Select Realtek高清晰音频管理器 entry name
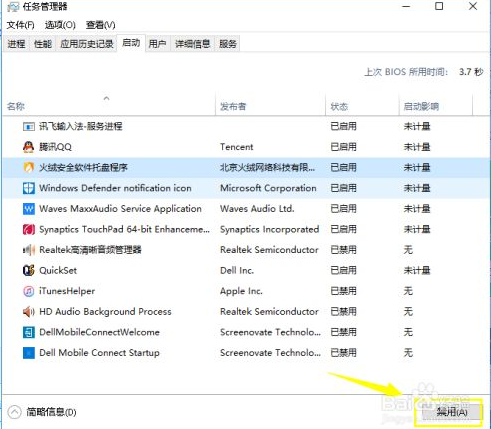The width and height of the screenshot is (491, 429). click(90, 250)
